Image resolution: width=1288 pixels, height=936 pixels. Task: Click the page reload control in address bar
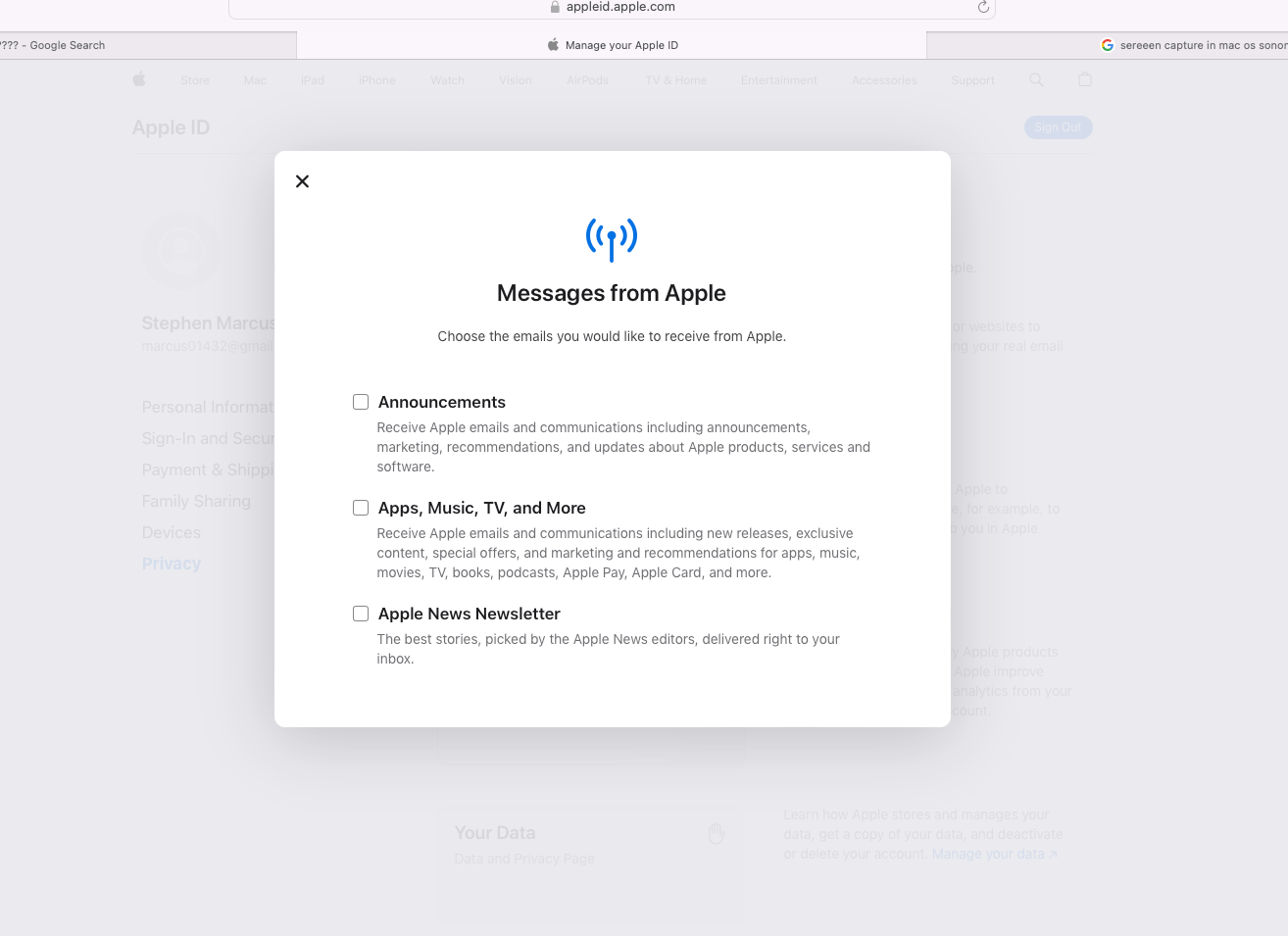click(x=983, y=7)
